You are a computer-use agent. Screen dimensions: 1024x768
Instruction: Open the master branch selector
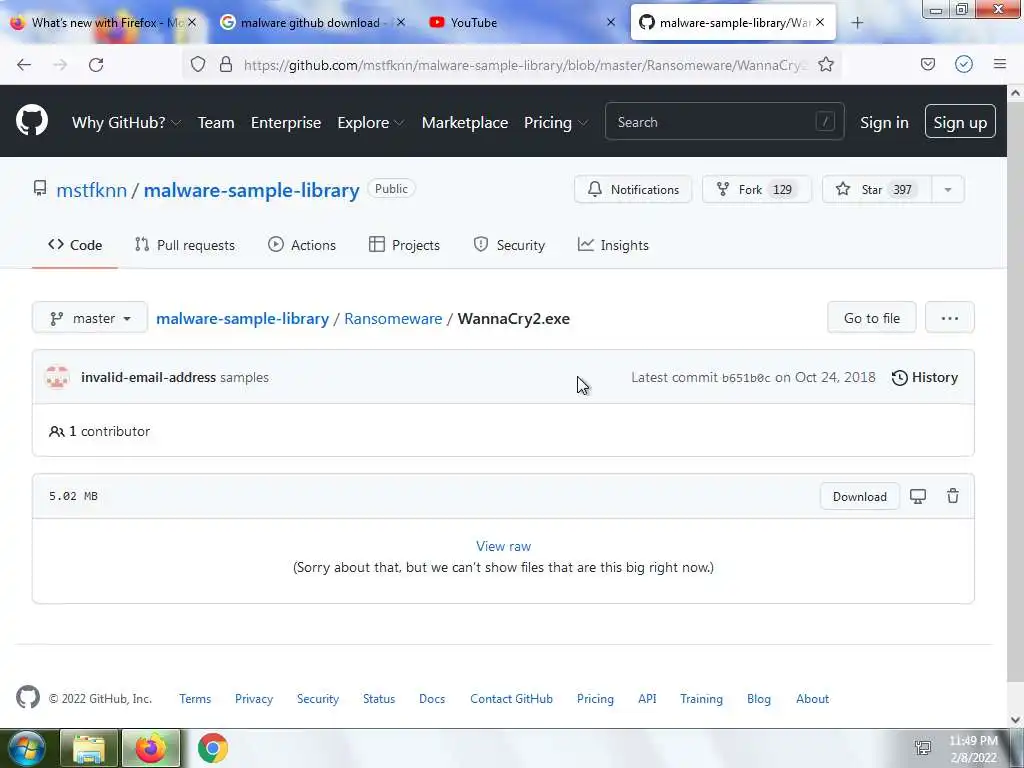pyautogui.click(x=90, y=318)
